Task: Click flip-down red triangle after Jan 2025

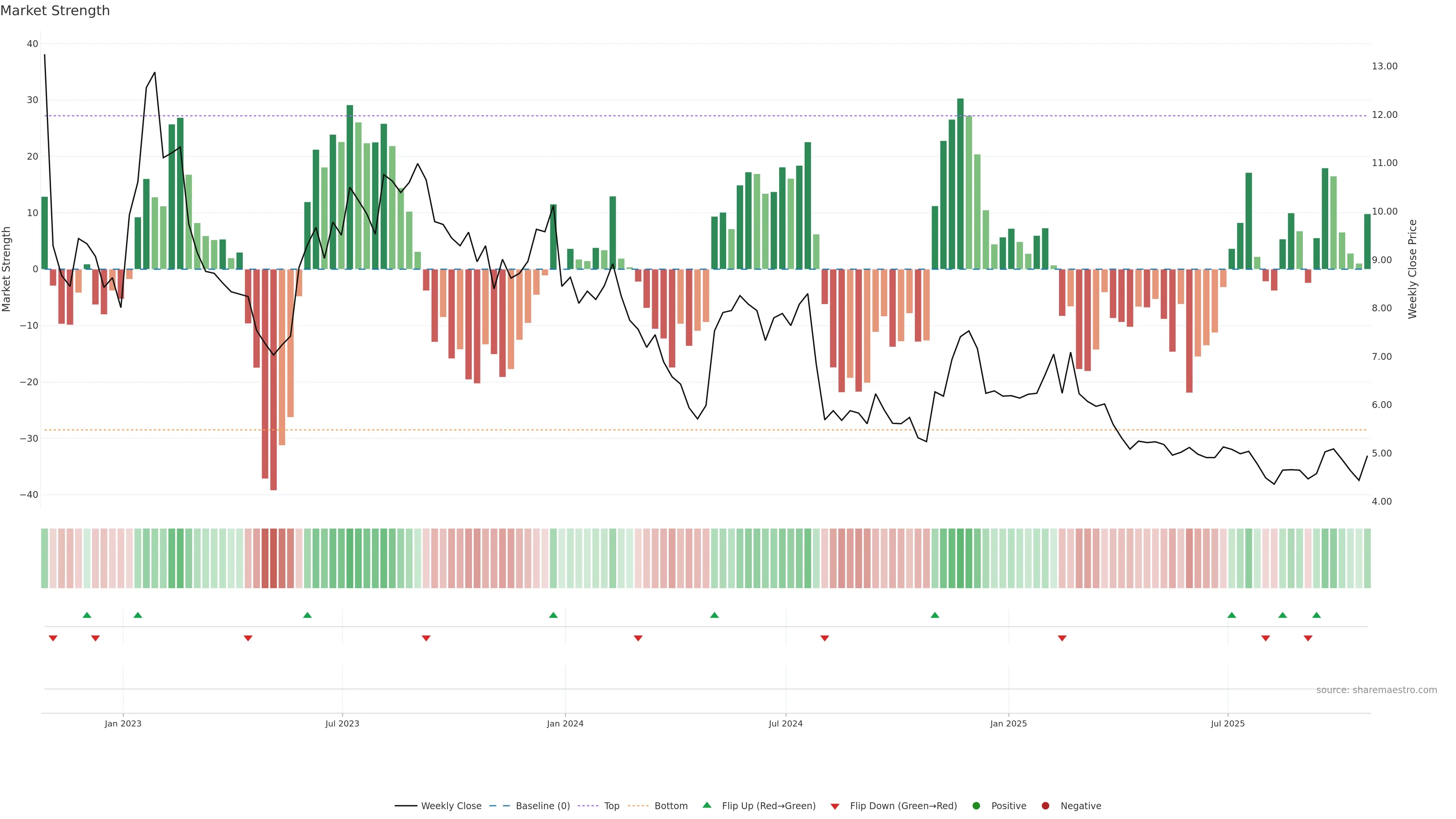Action: (1062, 638)
